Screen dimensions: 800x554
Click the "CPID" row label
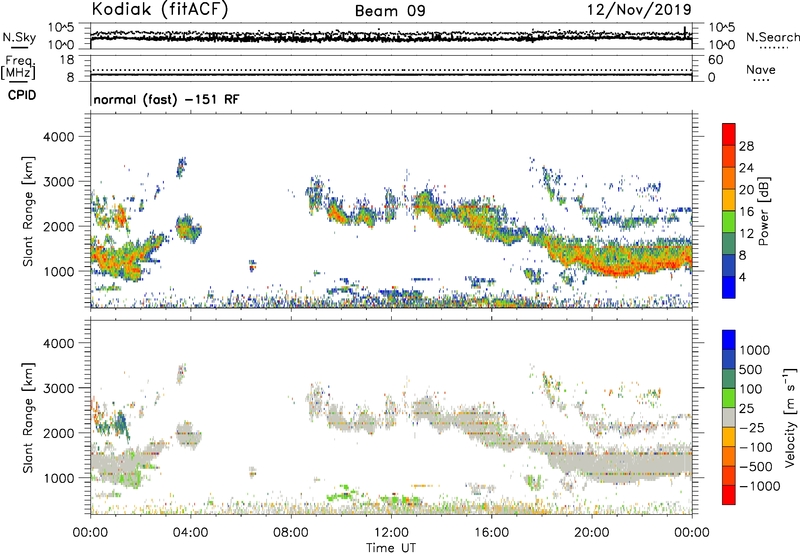click(22, 95)
